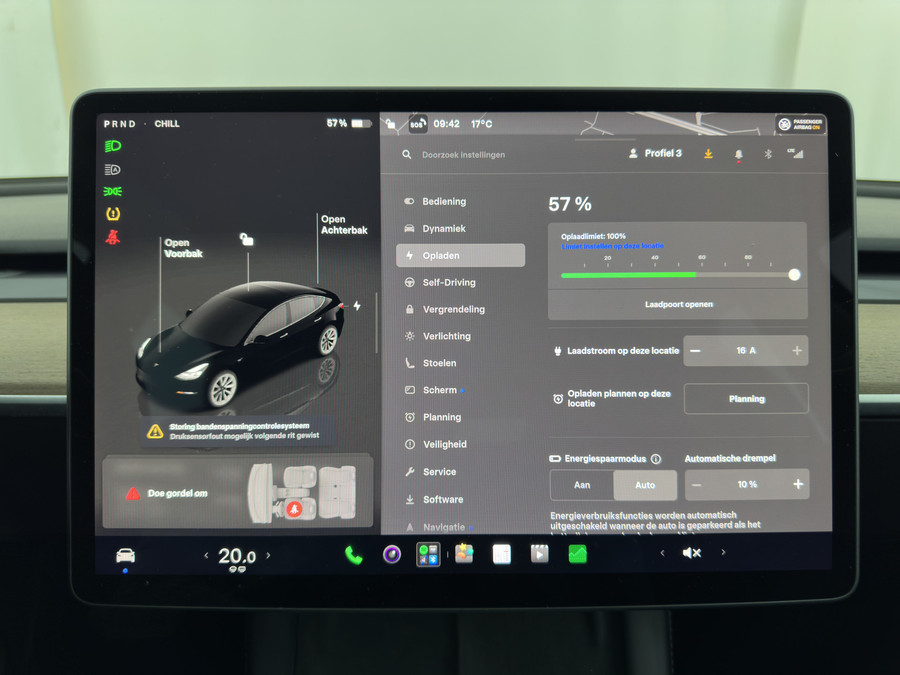
Task: Tap the charge limit slider handle
Action: [794, 275]
